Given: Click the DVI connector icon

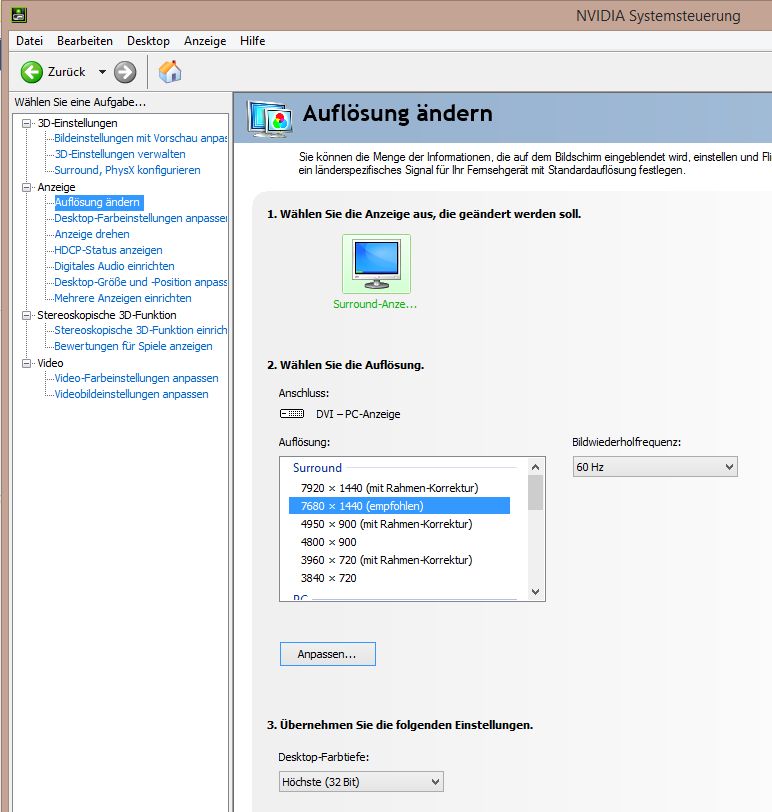Looking at the screenshot, I should 292,414.
